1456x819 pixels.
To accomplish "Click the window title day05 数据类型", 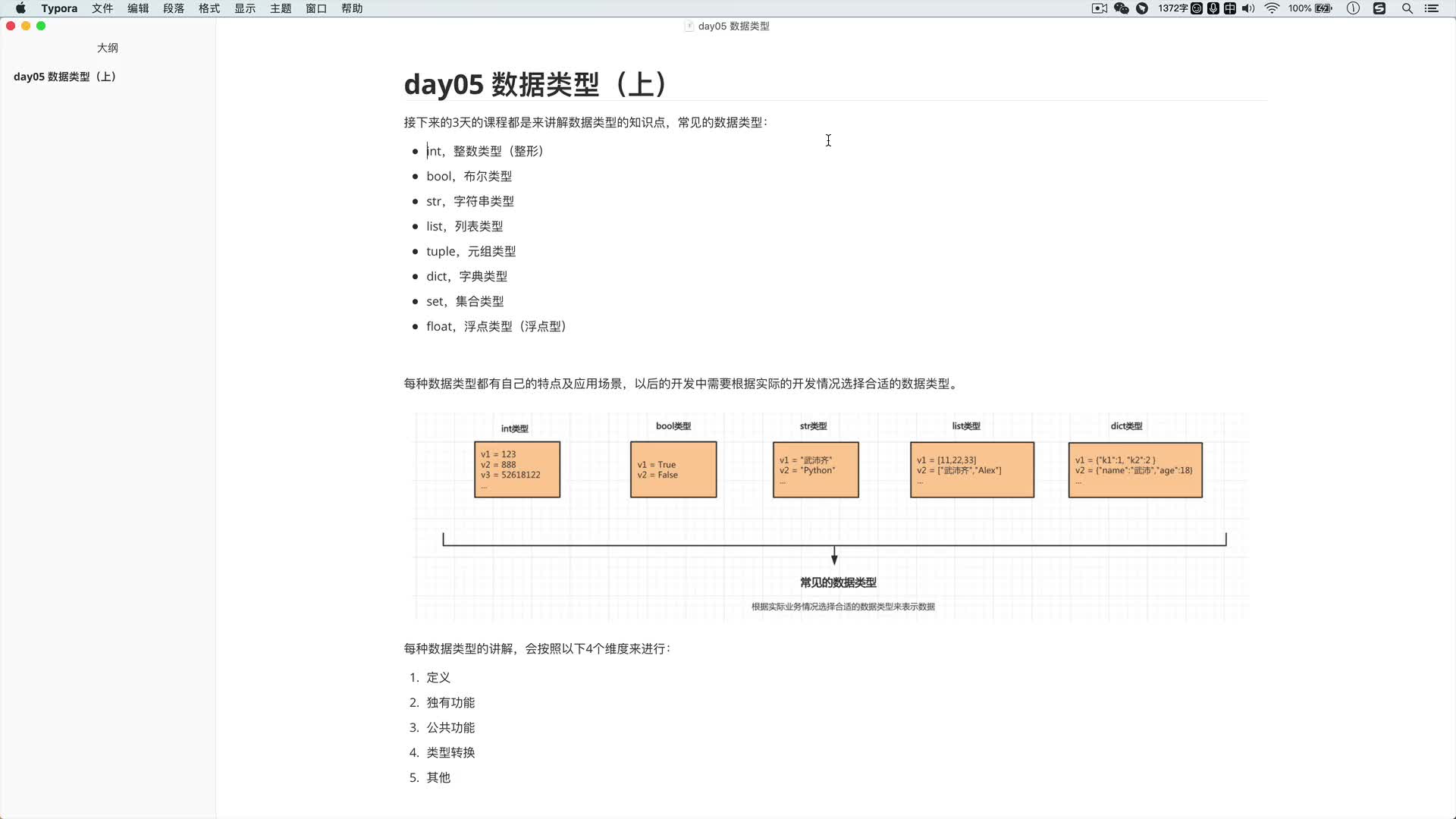I will [733, 26].
